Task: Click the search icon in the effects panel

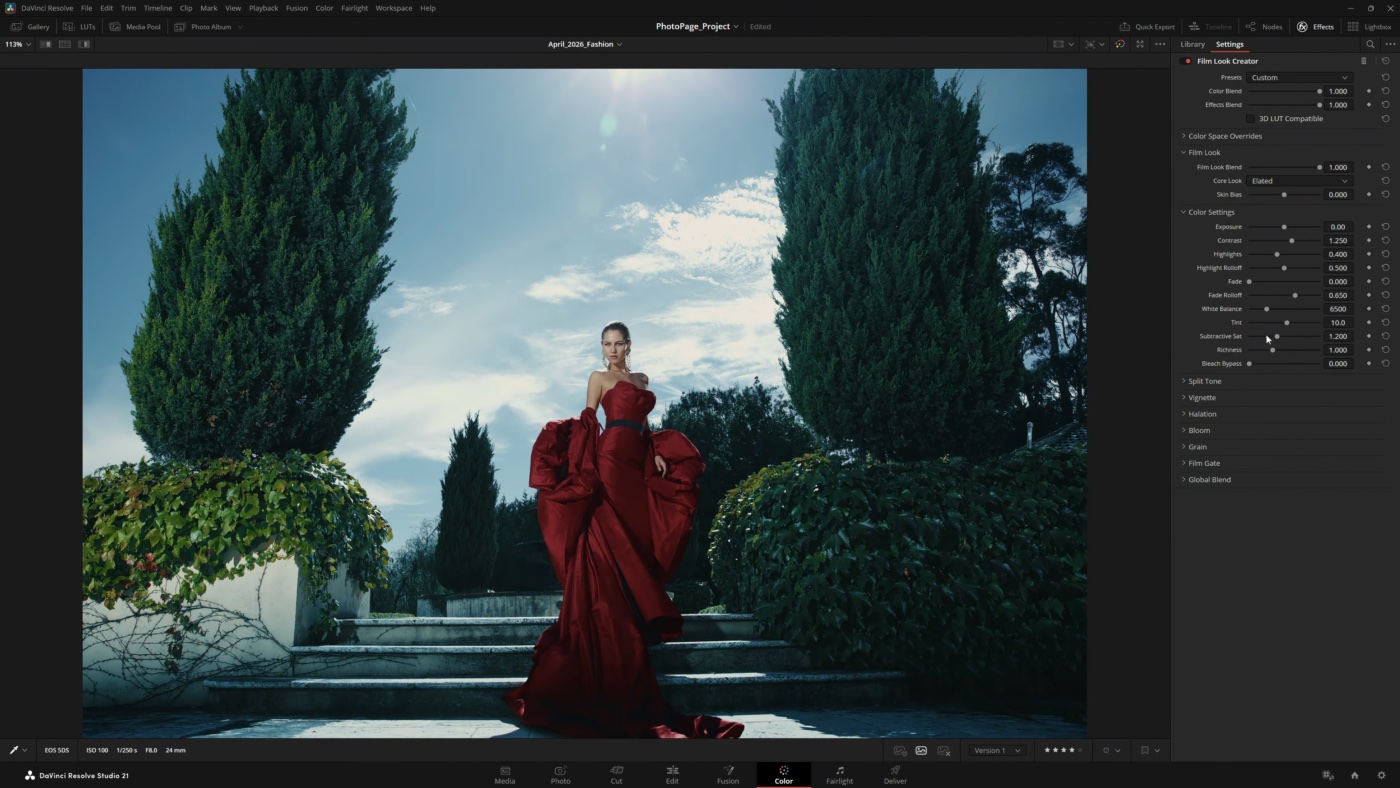Action: tap(1370, 44)
